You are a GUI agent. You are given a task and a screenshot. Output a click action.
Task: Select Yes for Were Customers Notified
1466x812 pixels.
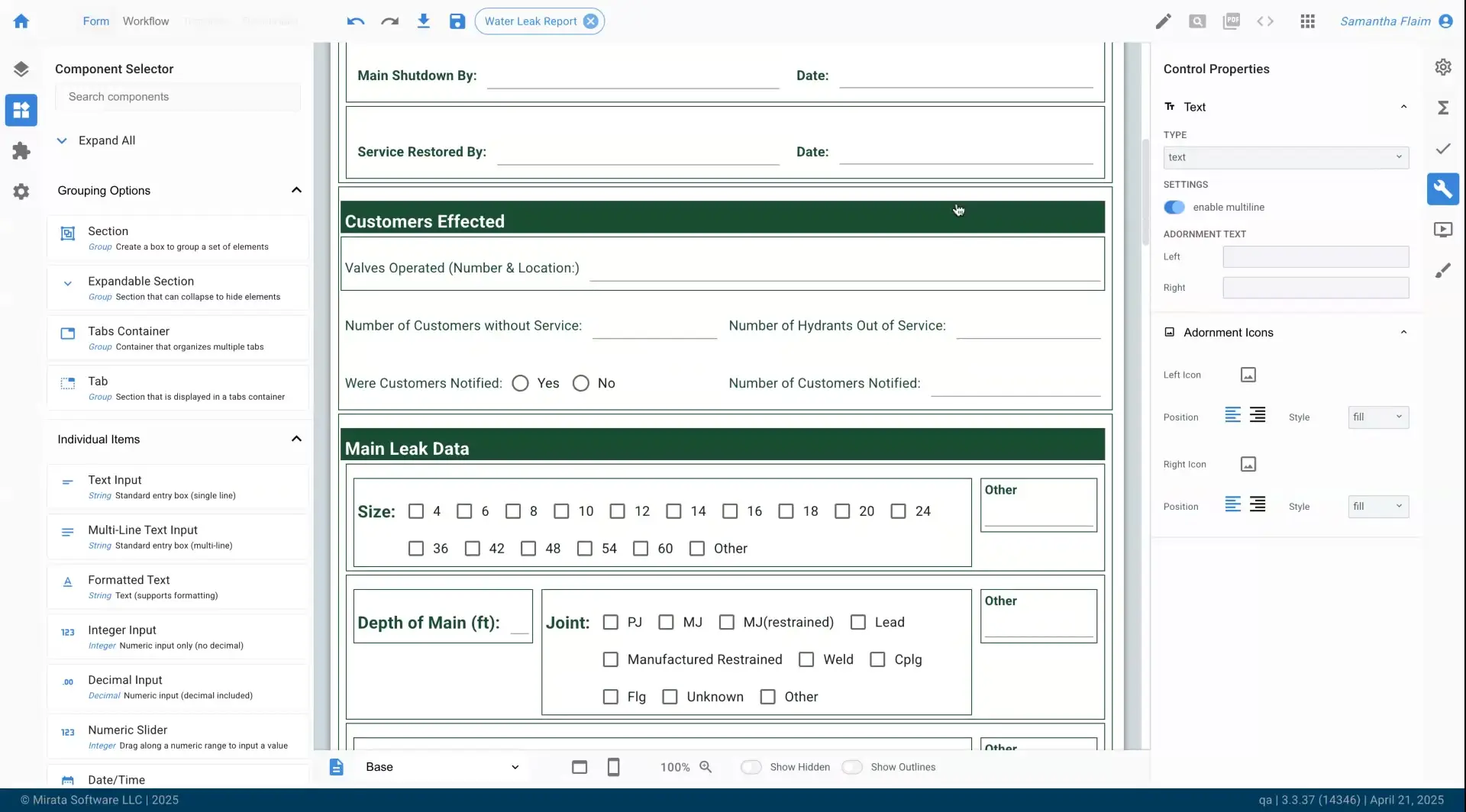(520, 383)
